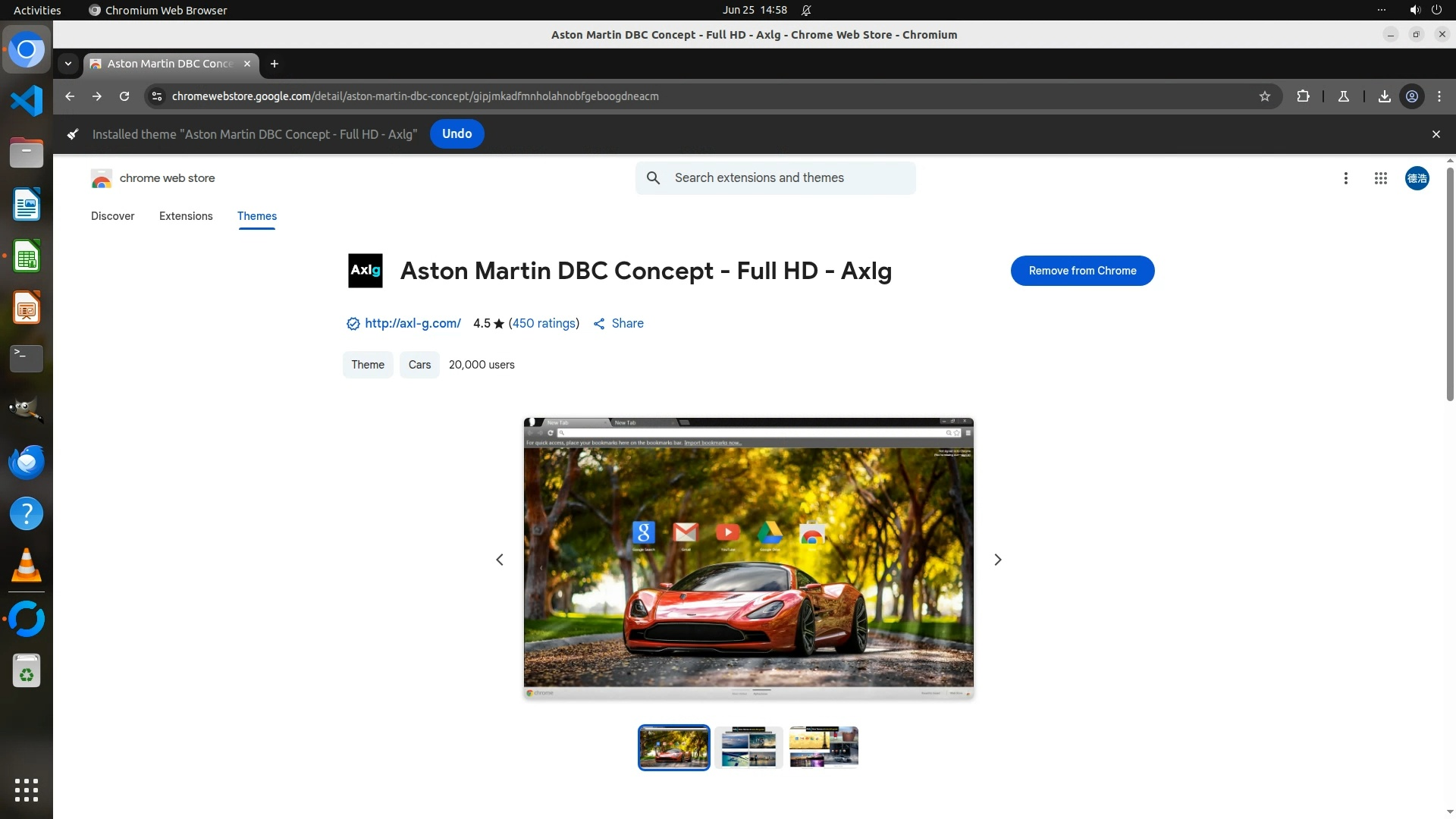Screen dimensions: 1456x819
Task: Expand the tab search dropdown arrow
Action: click(68, 64)
